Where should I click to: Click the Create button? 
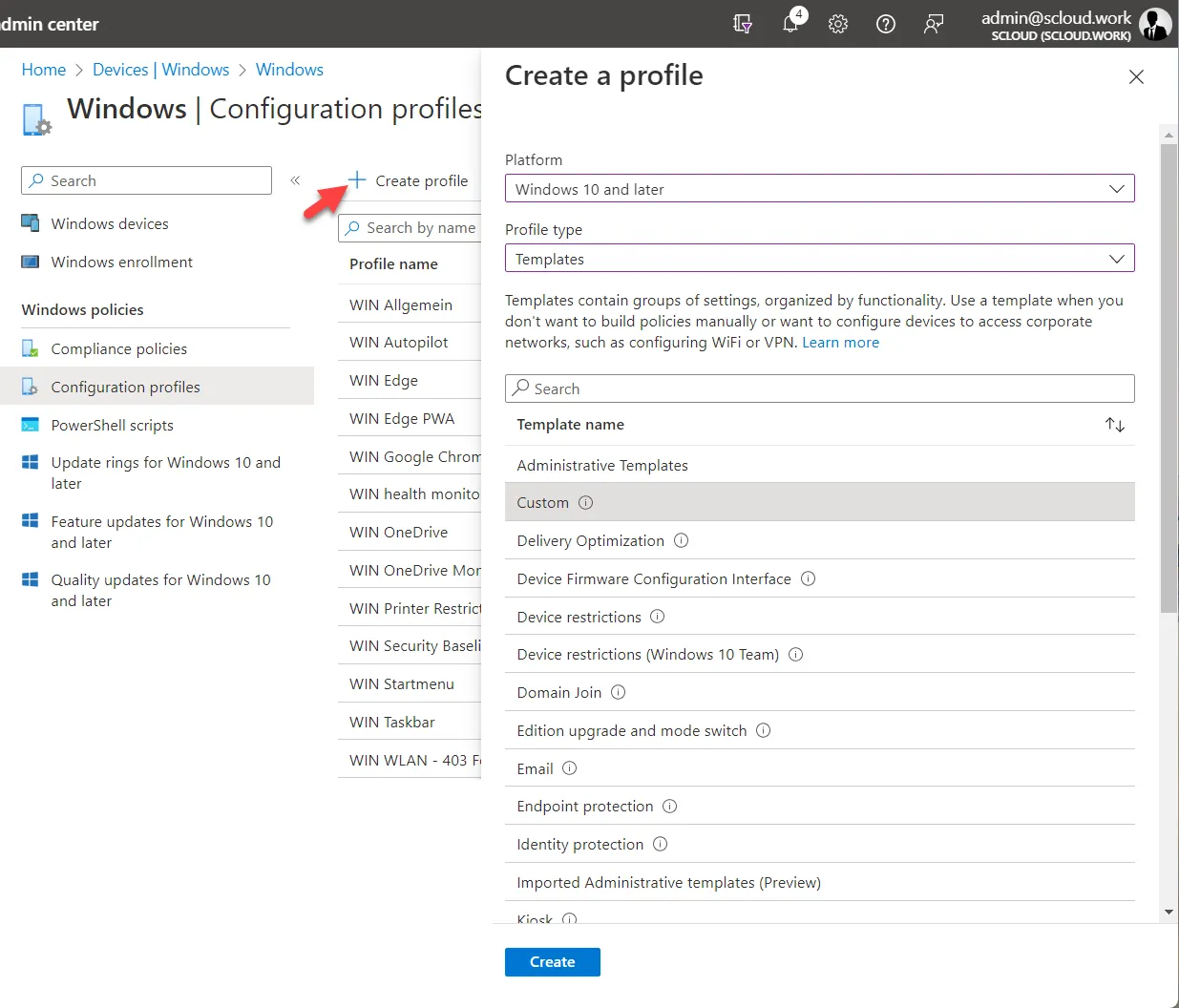pos(553,962)
